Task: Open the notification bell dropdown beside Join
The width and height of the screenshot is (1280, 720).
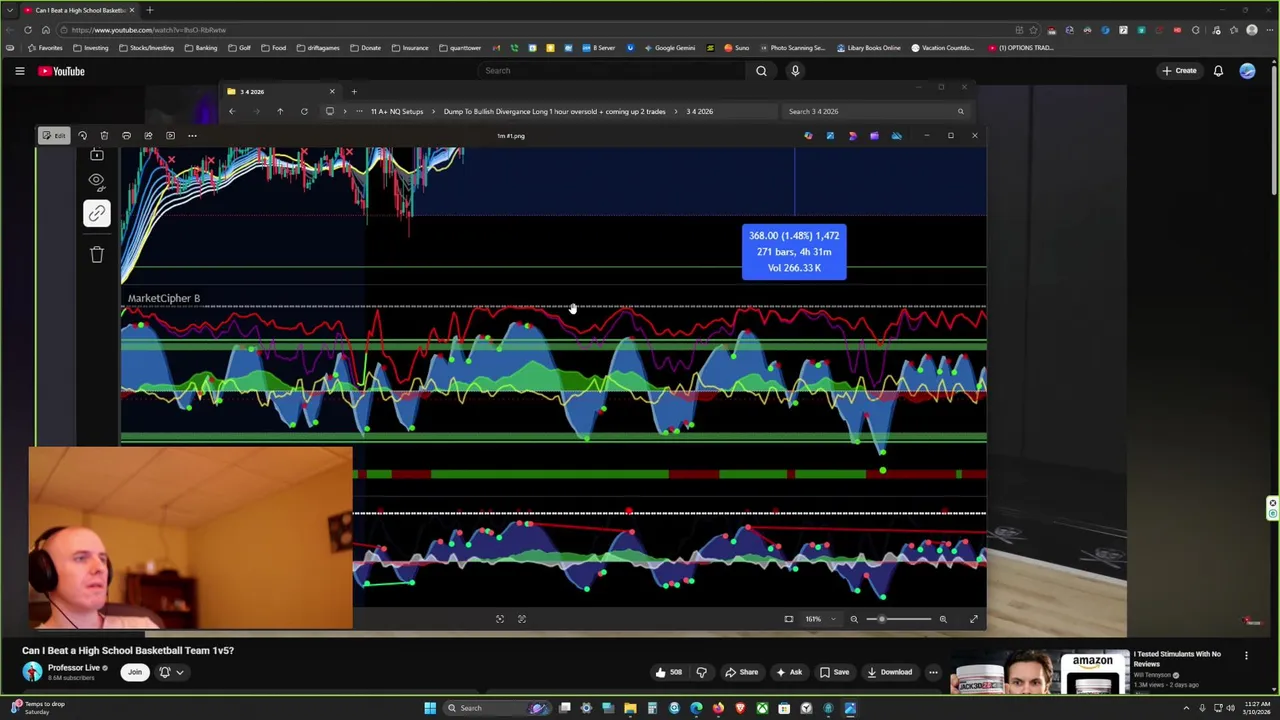Action: [x=171, y=672]
